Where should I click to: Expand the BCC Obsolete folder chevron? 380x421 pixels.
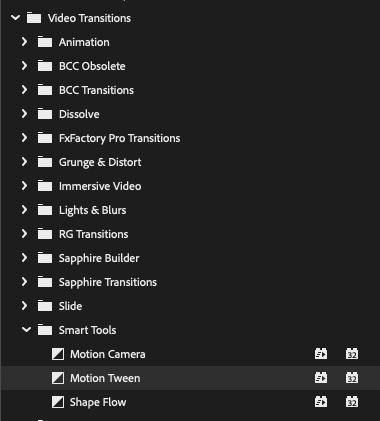coord(24,66)
